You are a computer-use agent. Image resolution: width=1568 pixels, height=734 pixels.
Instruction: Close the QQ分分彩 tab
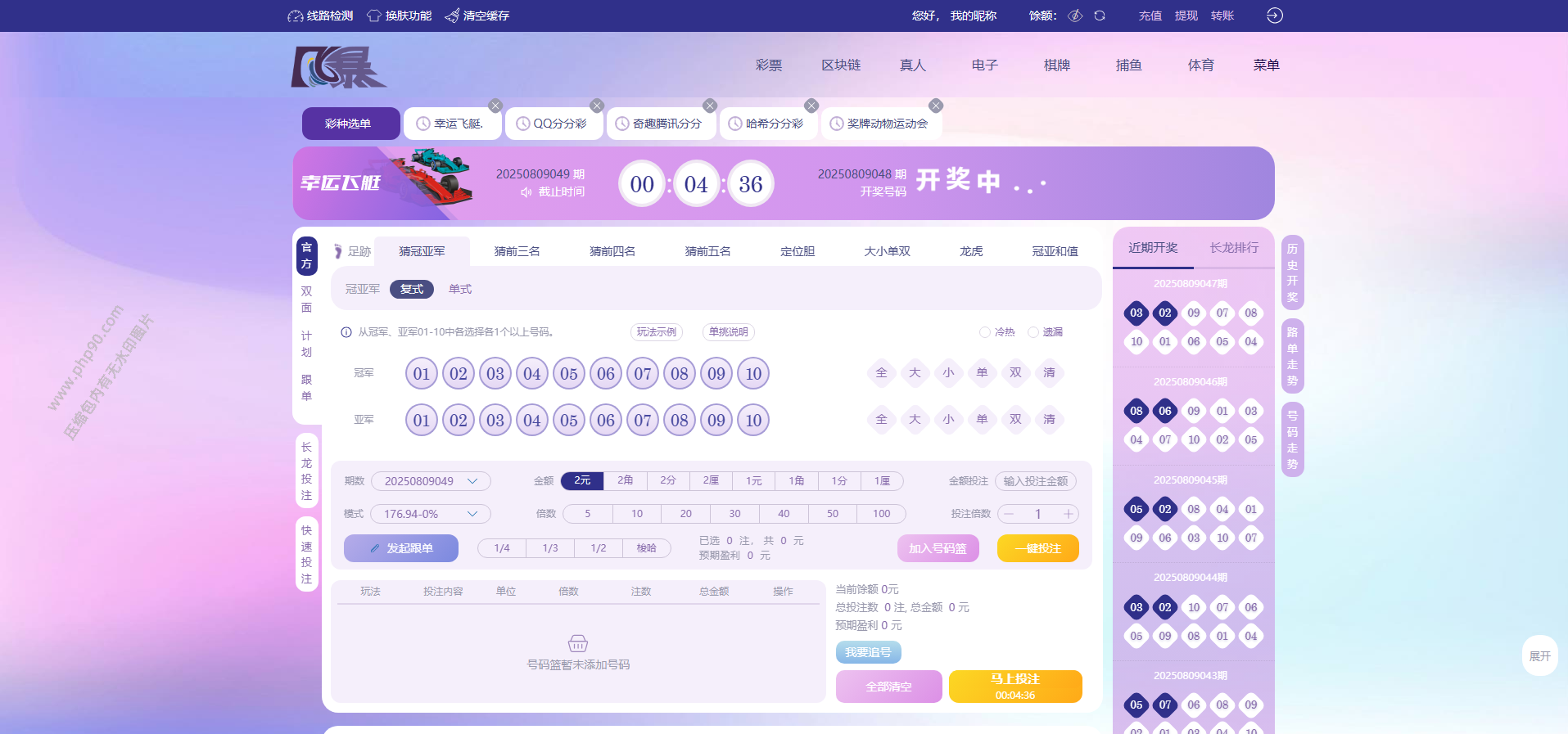(x=597, y=106)
